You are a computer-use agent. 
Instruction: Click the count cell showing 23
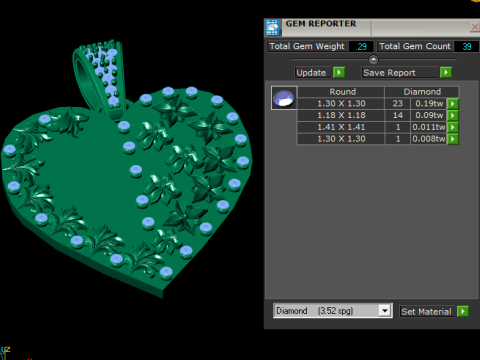coord(398,104)
